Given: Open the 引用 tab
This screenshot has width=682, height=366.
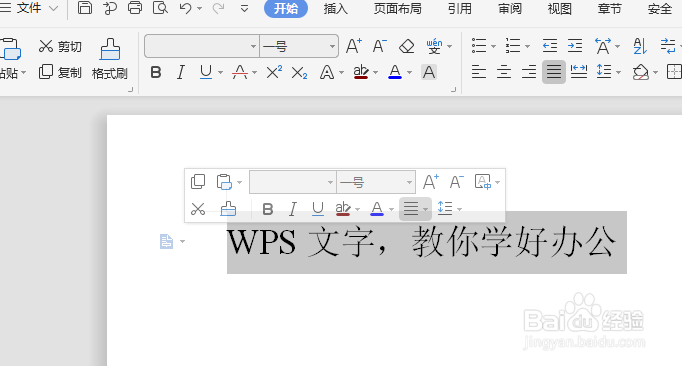Looking at the screenshot, I should pos(460,8).
